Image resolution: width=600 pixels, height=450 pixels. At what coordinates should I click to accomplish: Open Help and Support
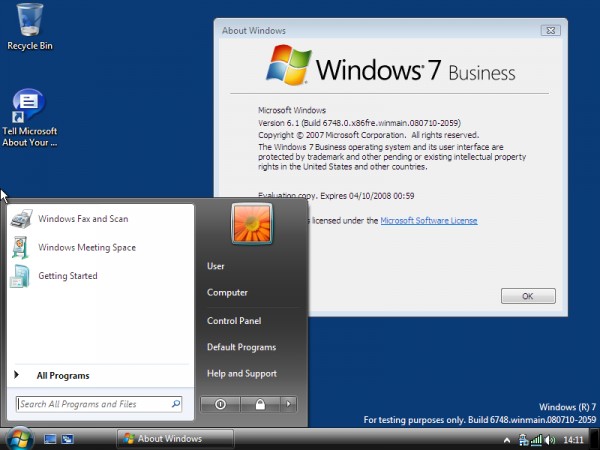(x=242, y=373)
